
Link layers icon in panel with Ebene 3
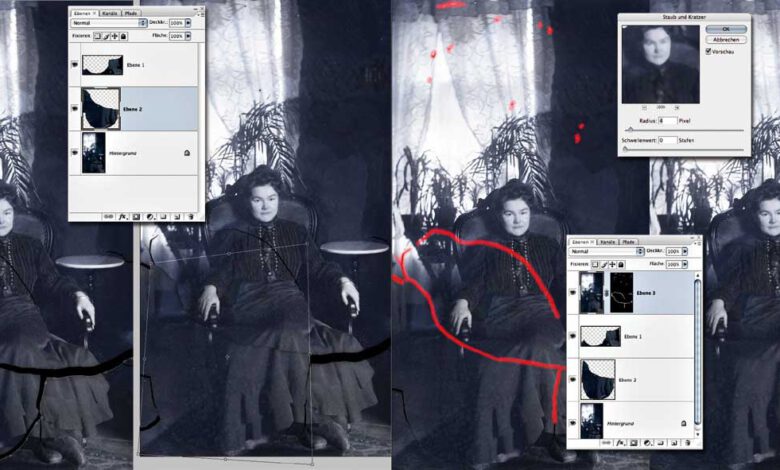pos(606,443)
